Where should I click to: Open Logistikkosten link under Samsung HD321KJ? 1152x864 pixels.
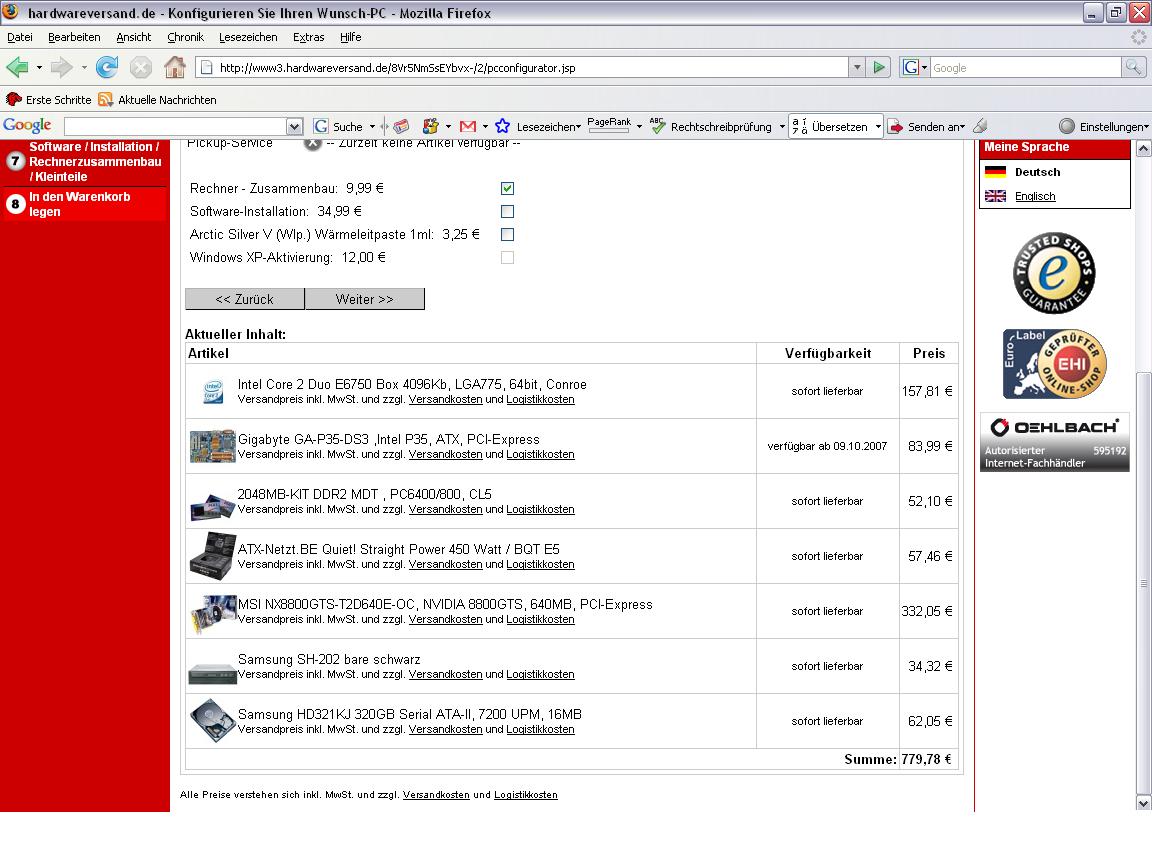point(540,730)
